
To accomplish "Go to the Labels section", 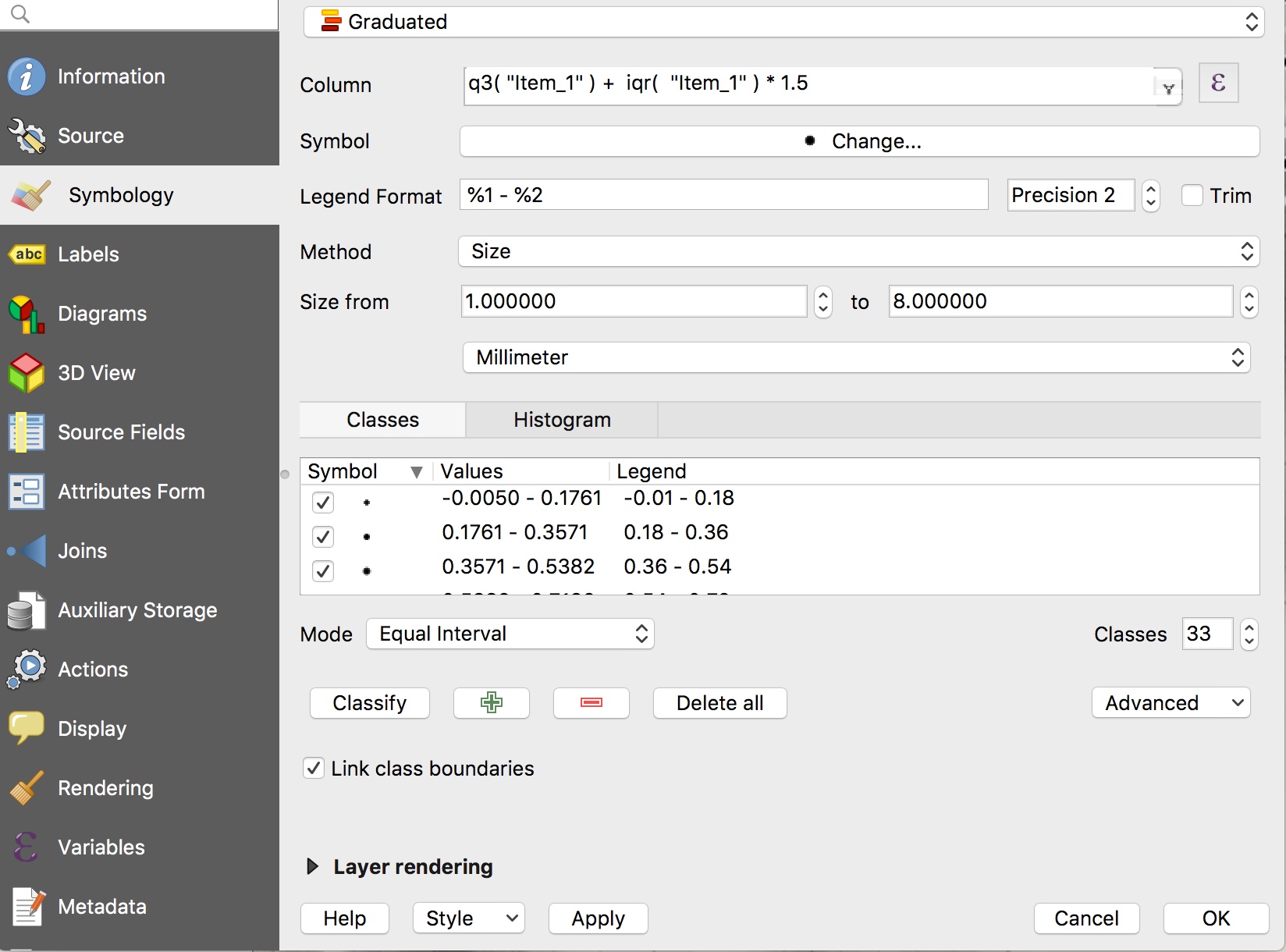I will coord(140,254).
